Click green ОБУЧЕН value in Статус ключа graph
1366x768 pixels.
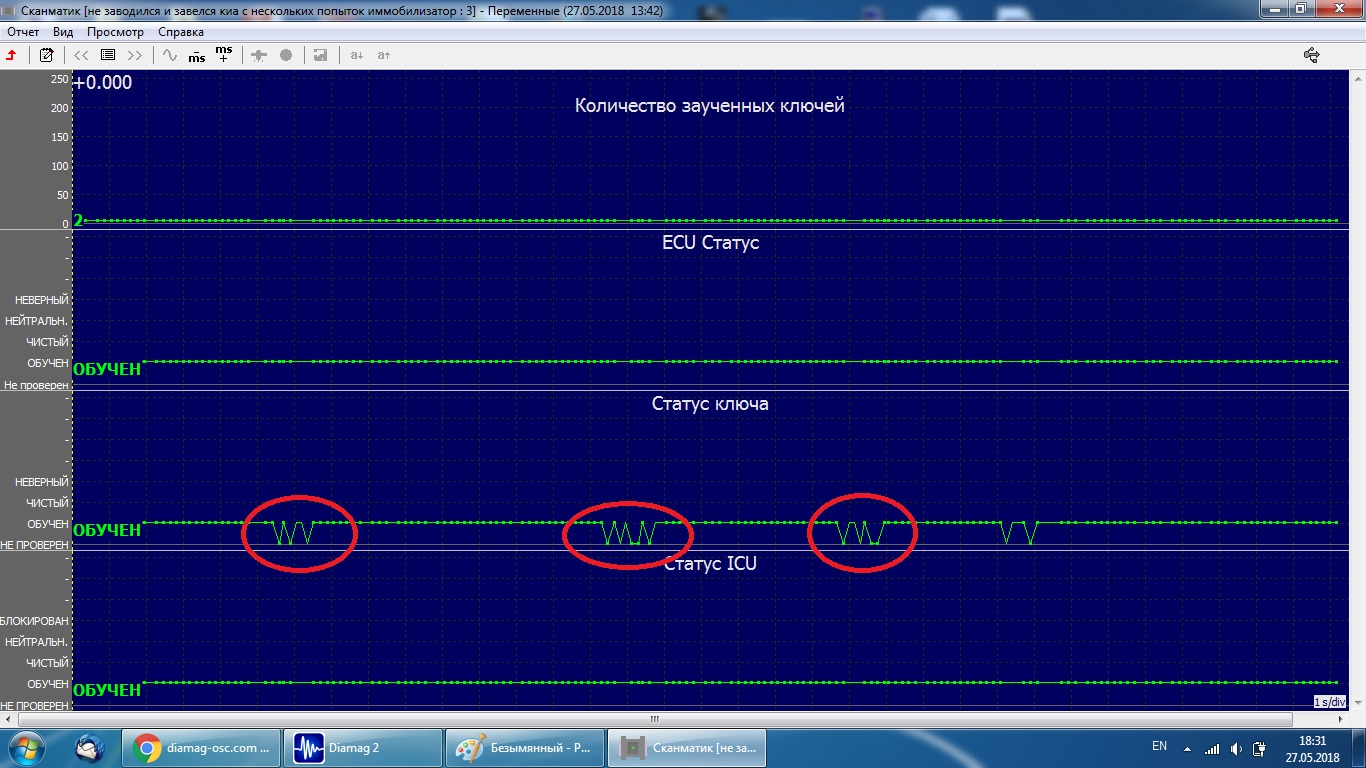pyautogui.click(x=107, y=530)
